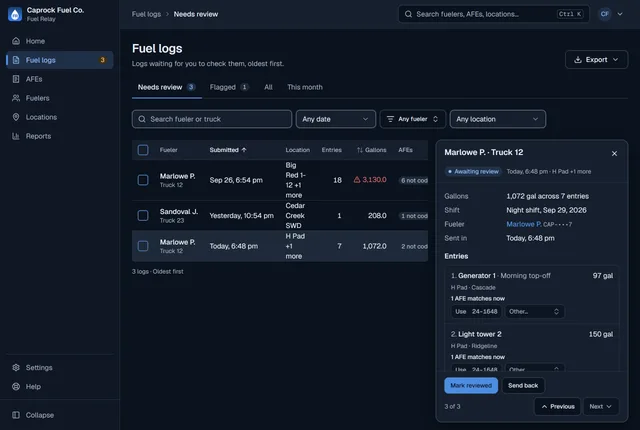Click the CF user avatar
Image resolution: width=640 pixels, height=430 pixels.
[604, 14]
